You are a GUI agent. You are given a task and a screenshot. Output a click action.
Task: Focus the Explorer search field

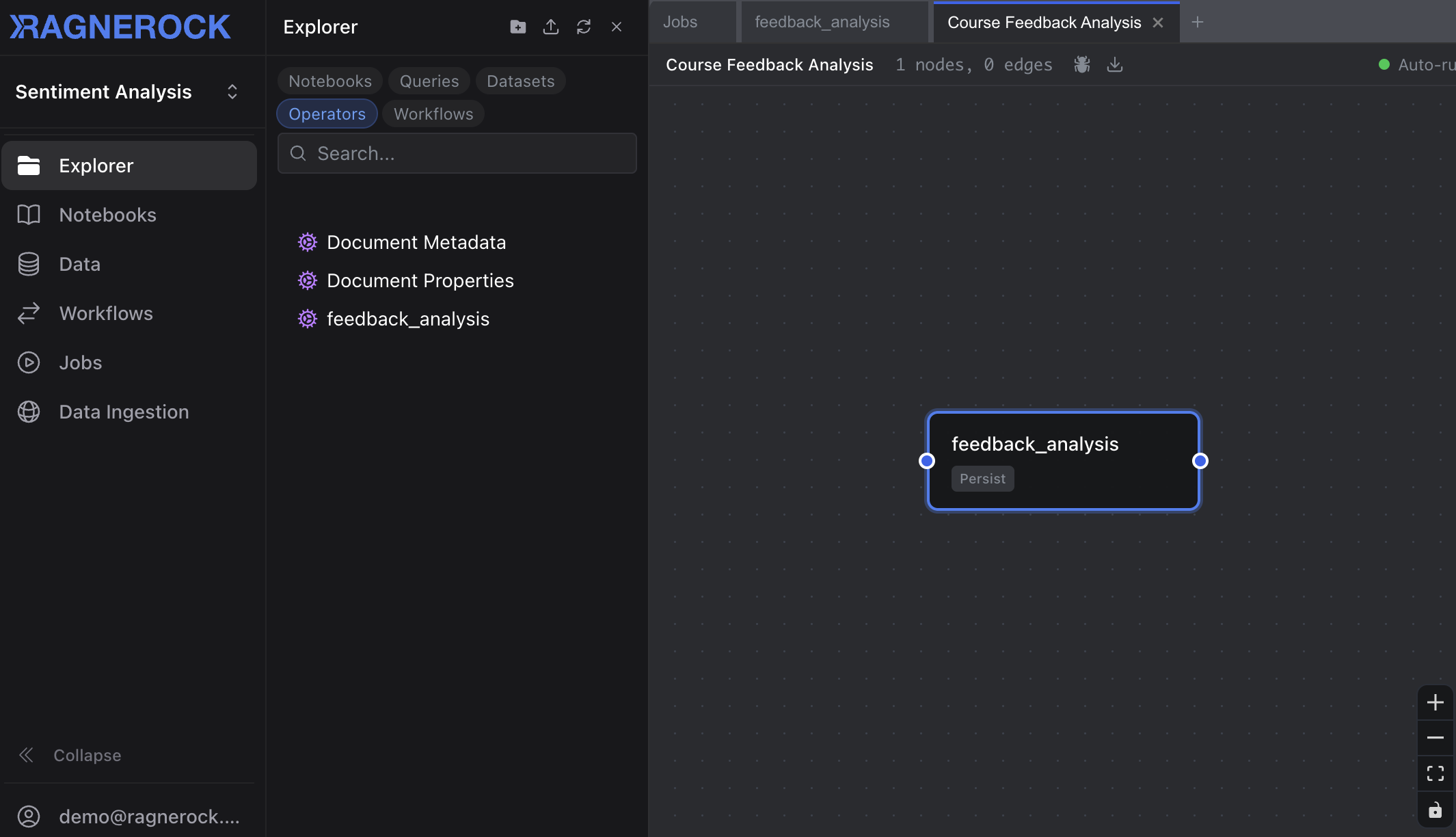point(457,153)
